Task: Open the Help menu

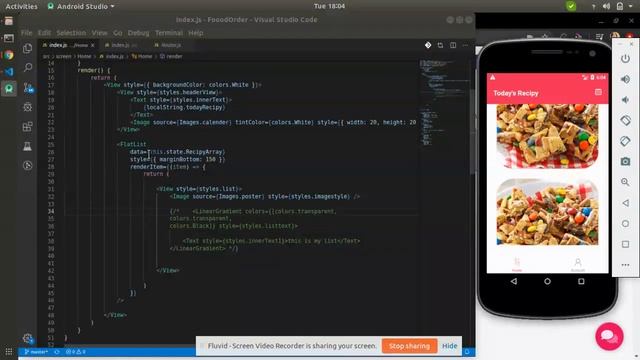Action: click(196, 33)
